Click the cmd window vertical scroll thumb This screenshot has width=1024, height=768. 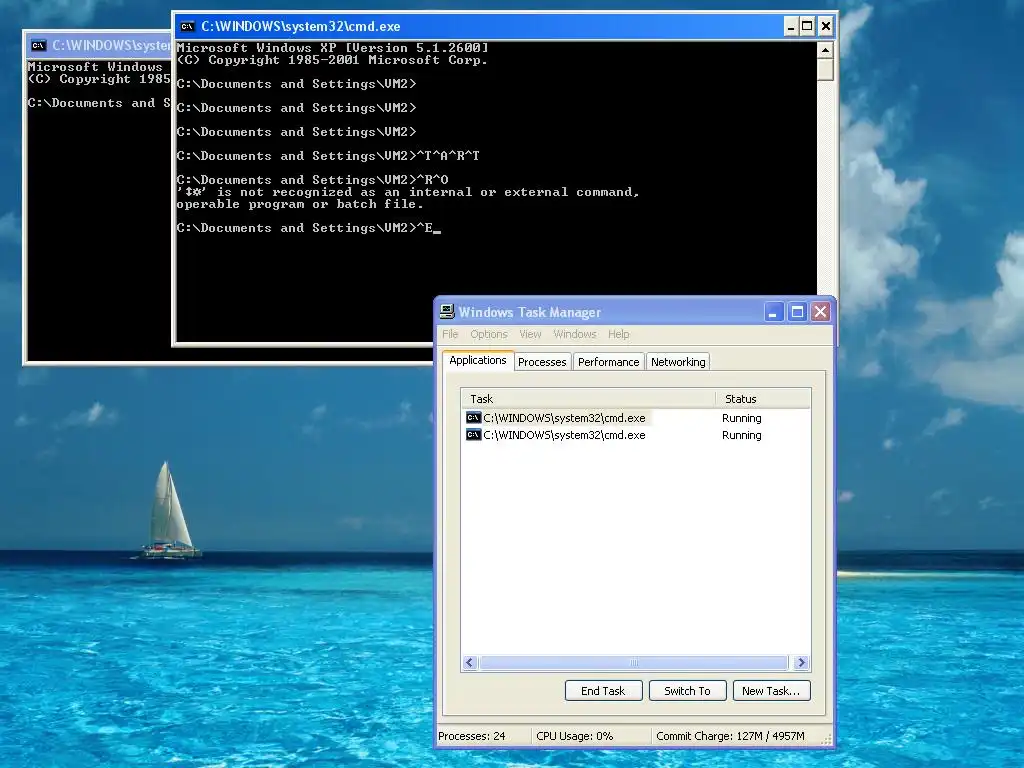[x=825, y=70]
